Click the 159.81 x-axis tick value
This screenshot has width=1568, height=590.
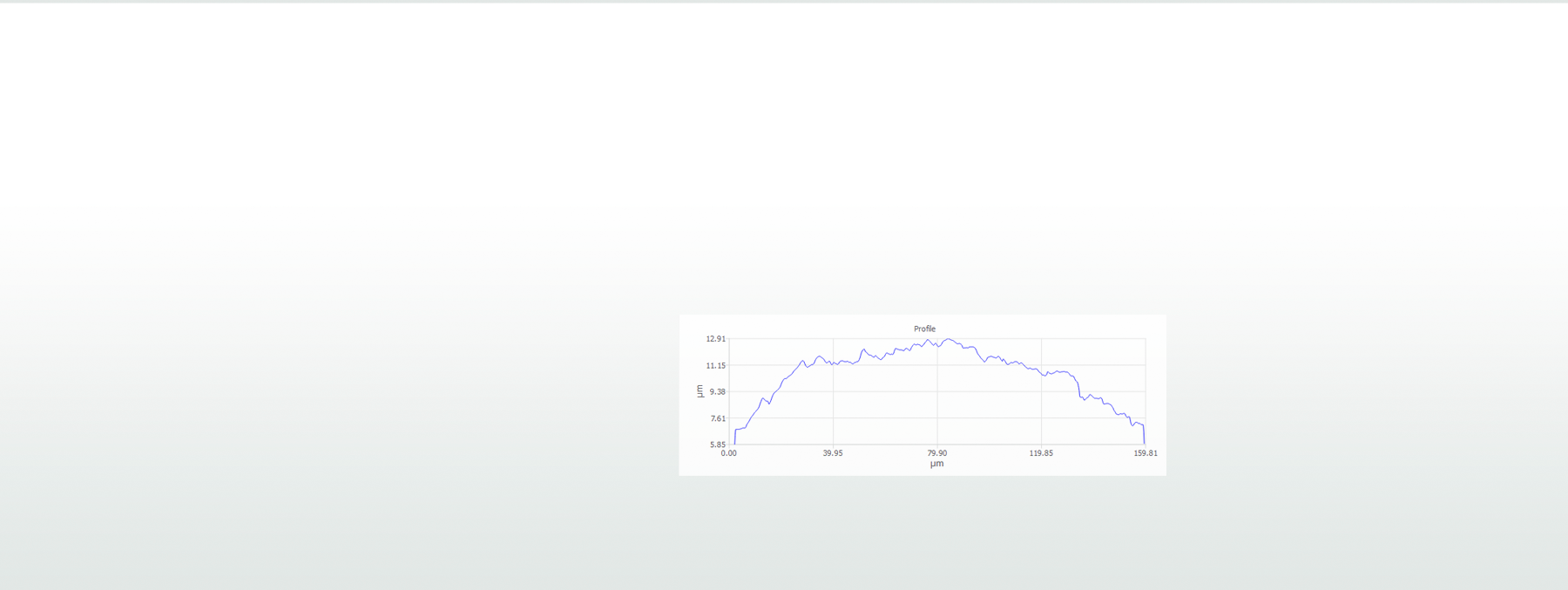click(1146, 453)
